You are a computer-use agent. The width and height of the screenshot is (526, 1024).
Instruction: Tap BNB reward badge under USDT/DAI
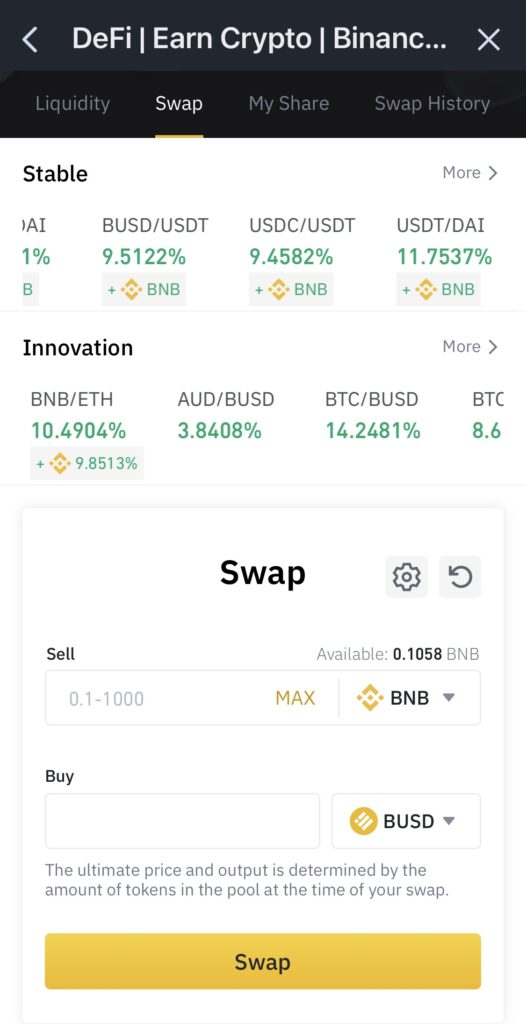(x=438, y=289)
